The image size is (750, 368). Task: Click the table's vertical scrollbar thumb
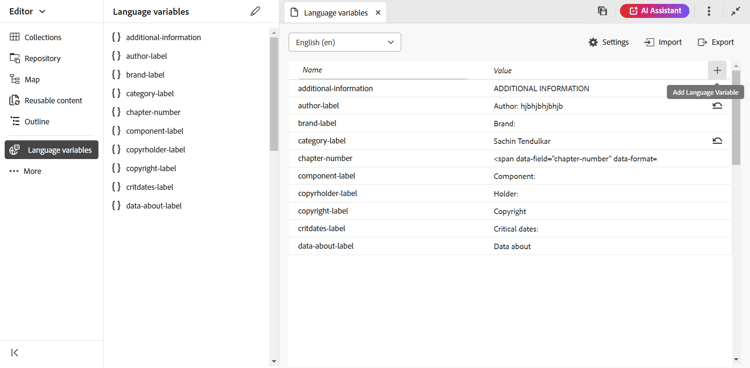click(x=736, y=118)
